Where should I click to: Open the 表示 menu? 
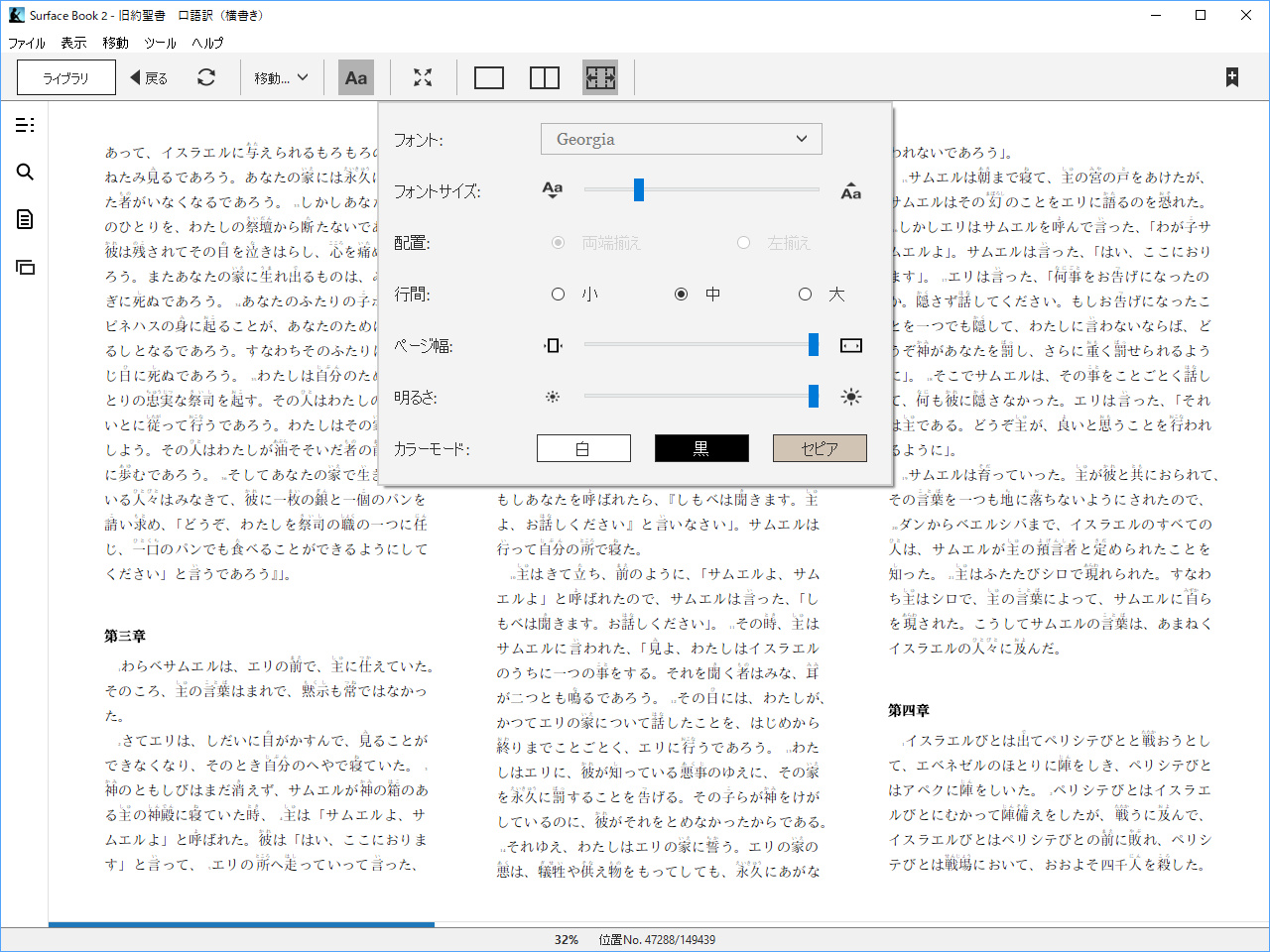click(73, 43)
